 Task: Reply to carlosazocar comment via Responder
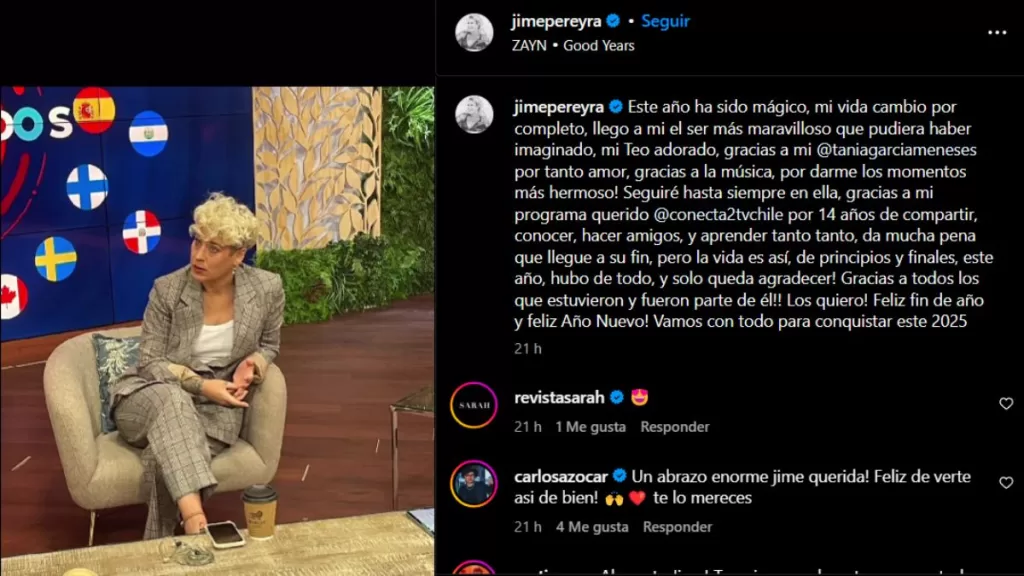(x=677, y=526)
